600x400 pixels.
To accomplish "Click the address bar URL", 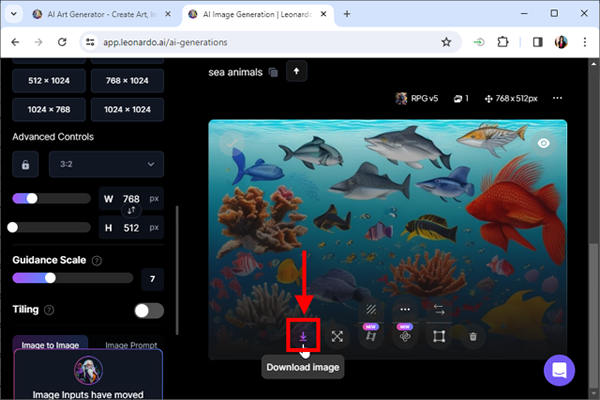I will [x=165, y=42].
